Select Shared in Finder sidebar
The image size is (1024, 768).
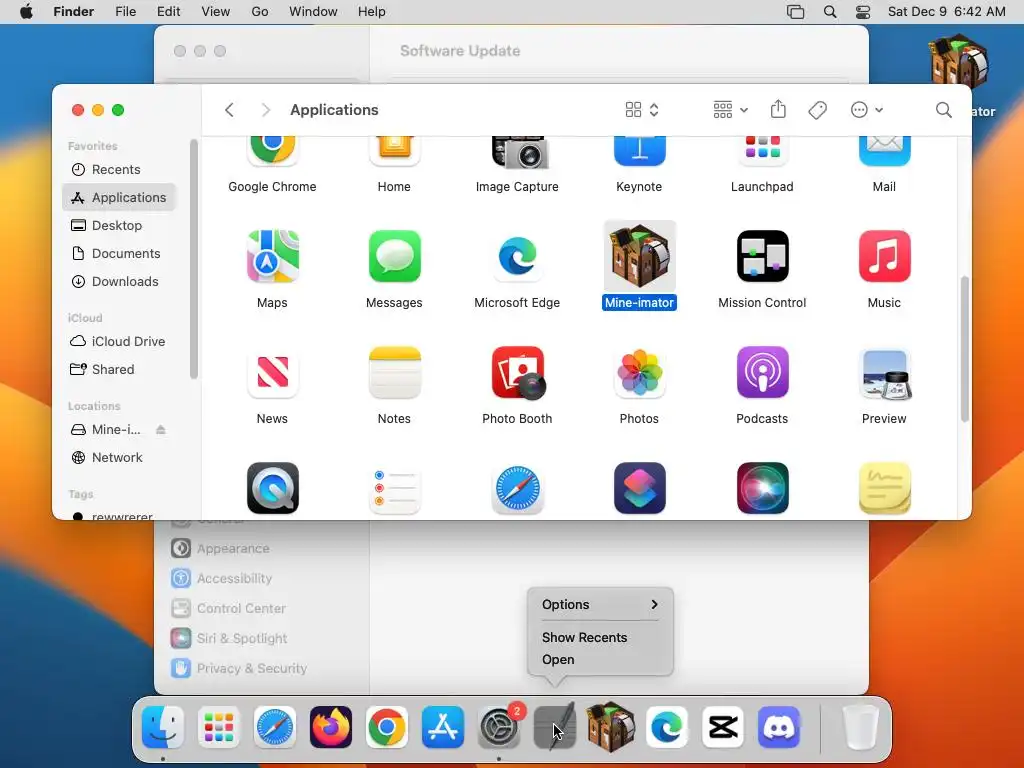click(x=119, y=370)
